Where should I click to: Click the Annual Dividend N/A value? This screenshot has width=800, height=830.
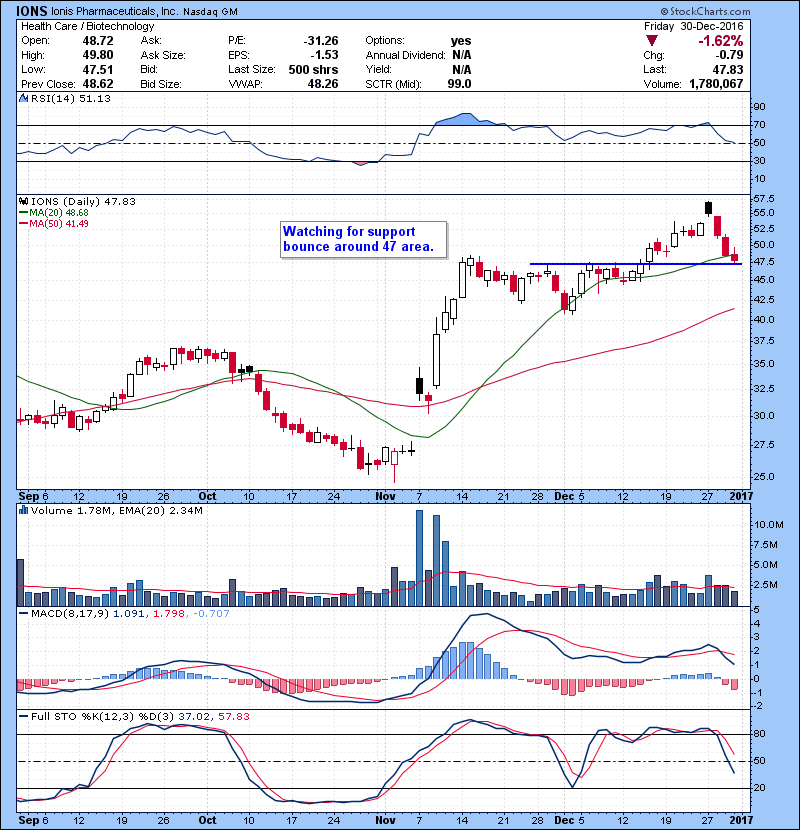(461, 55)
